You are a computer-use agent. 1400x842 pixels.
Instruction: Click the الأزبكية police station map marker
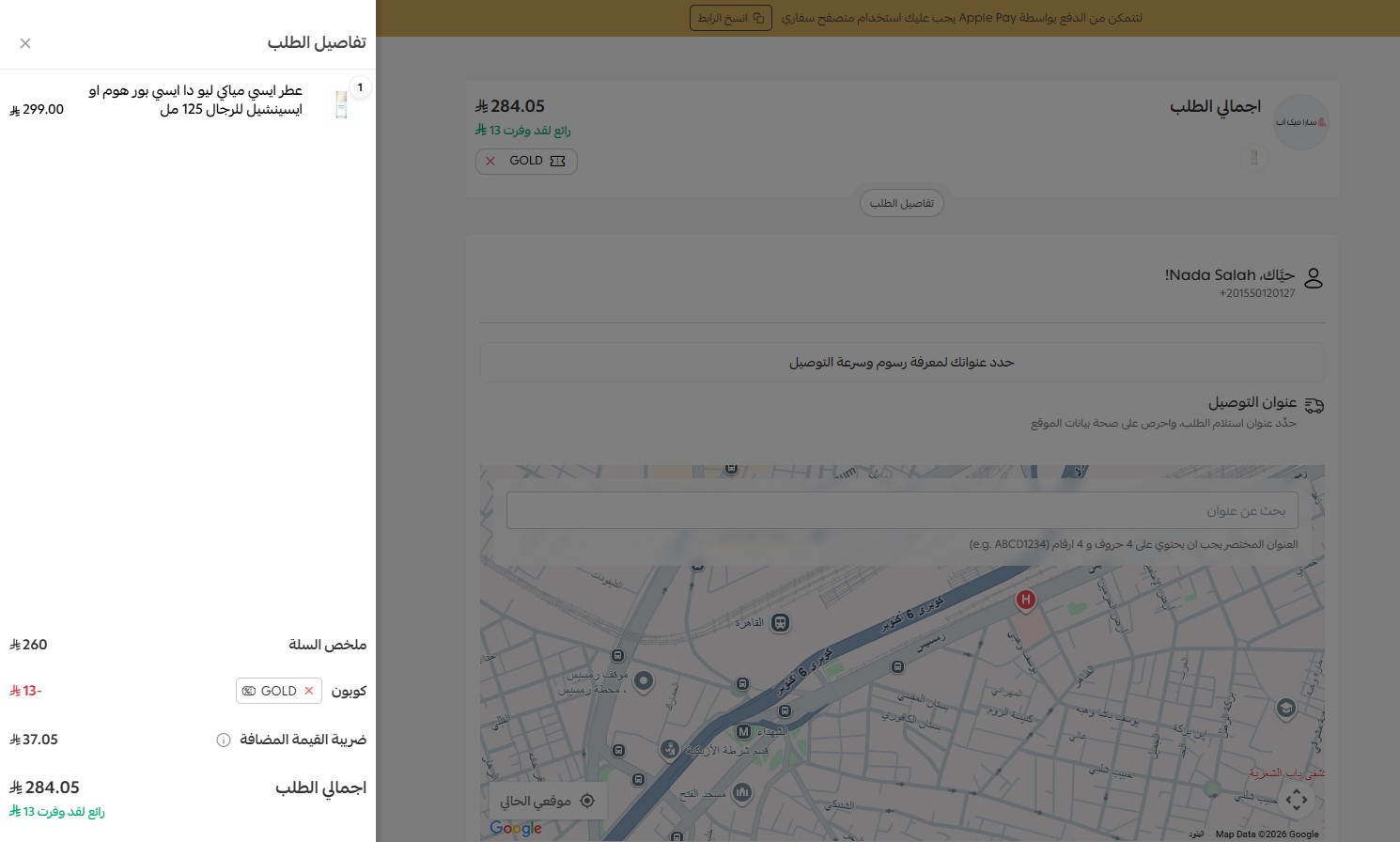[x=669, y=749]
